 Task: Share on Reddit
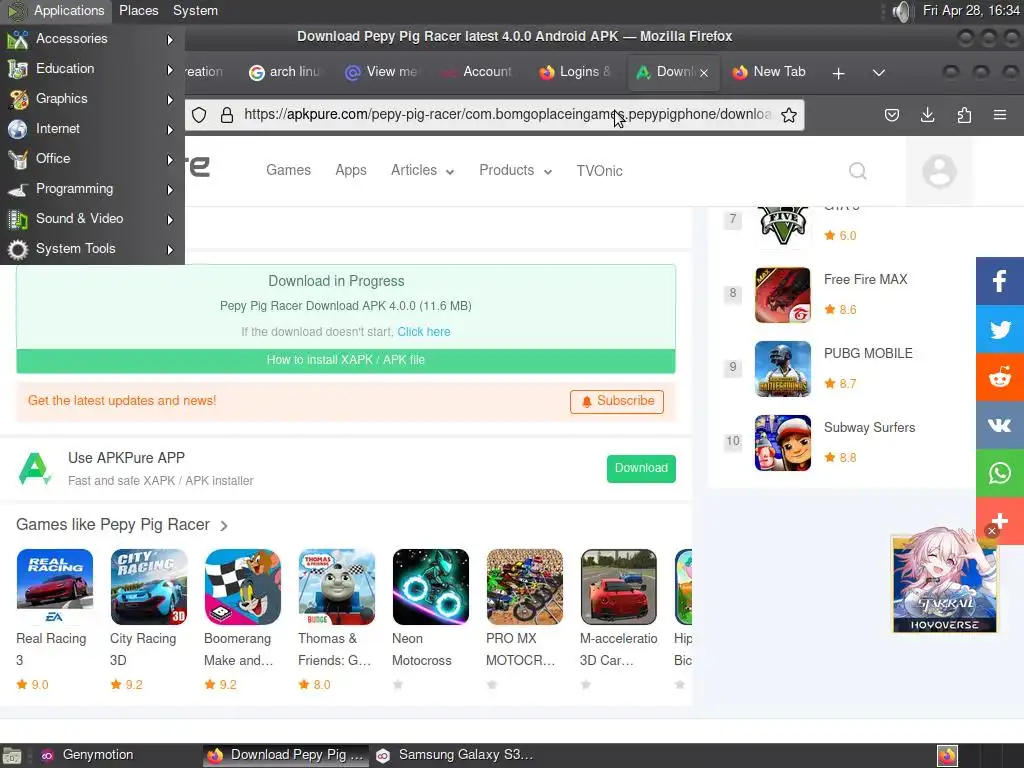(1000, 377)
